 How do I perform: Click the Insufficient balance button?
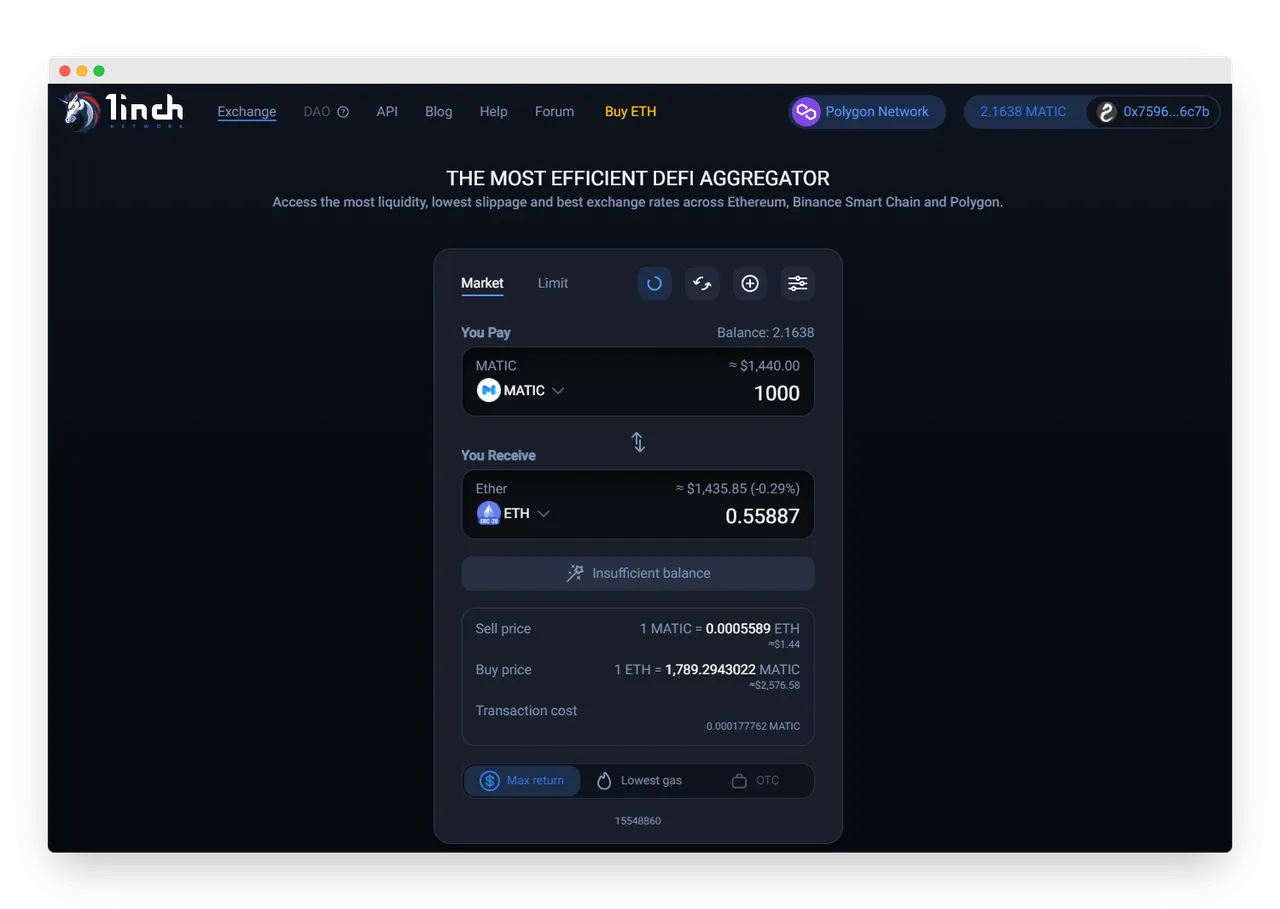[x=638, y=573]
